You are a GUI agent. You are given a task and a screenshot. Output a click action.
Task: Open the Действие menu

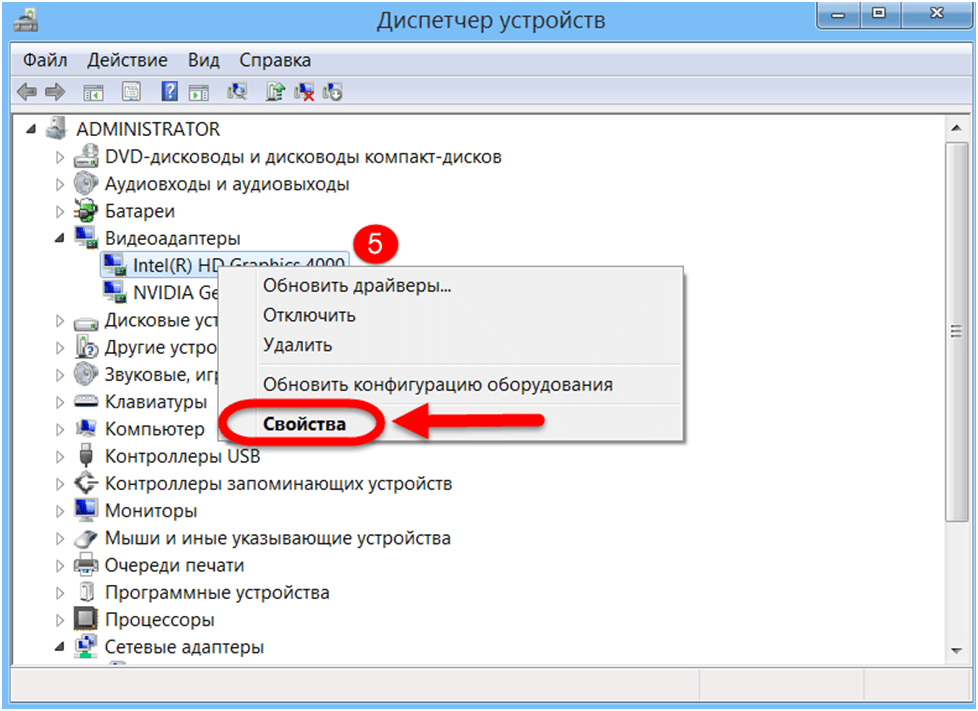pos(127,60)
